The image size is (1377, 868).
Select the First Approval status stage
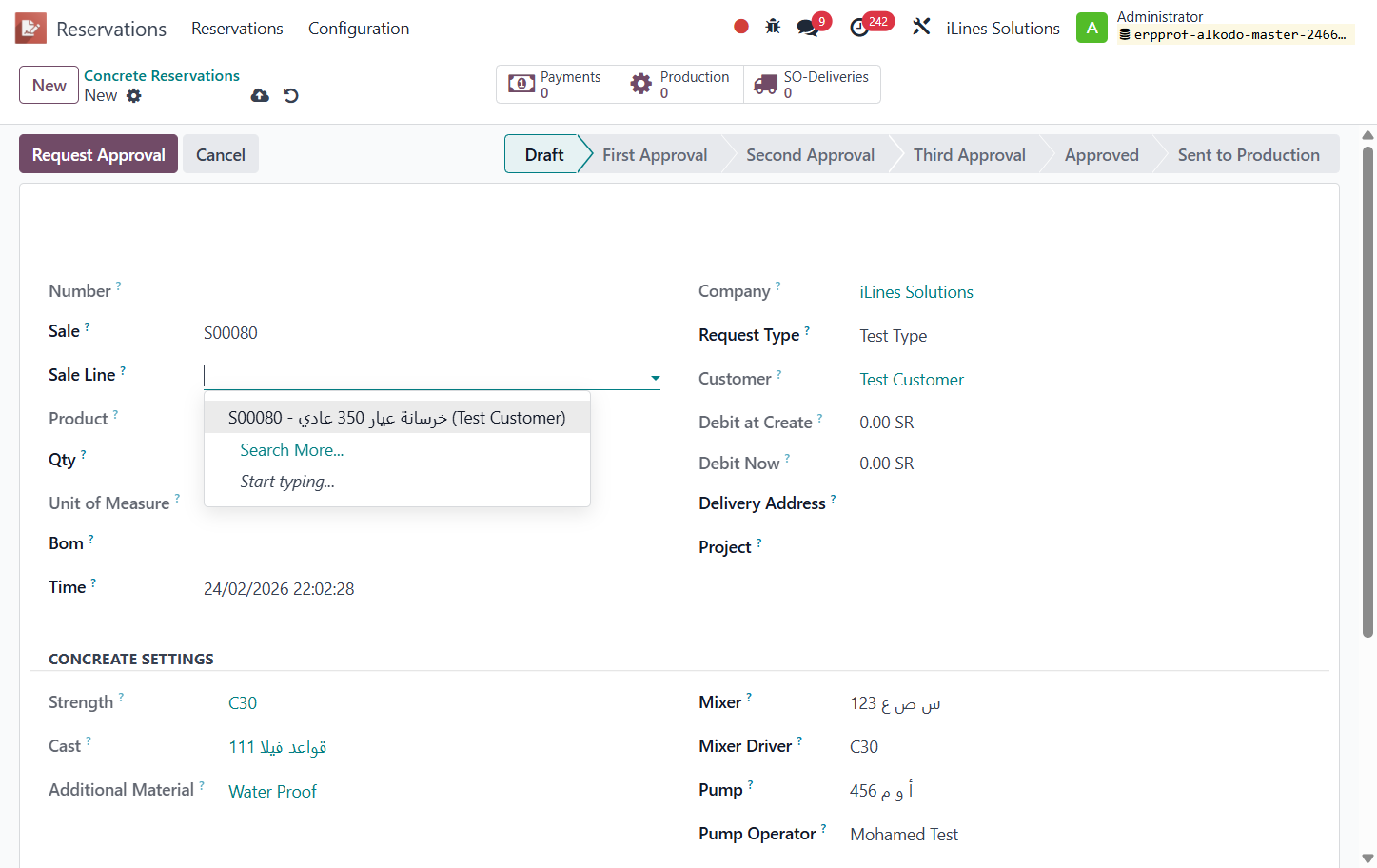(655, 154)
